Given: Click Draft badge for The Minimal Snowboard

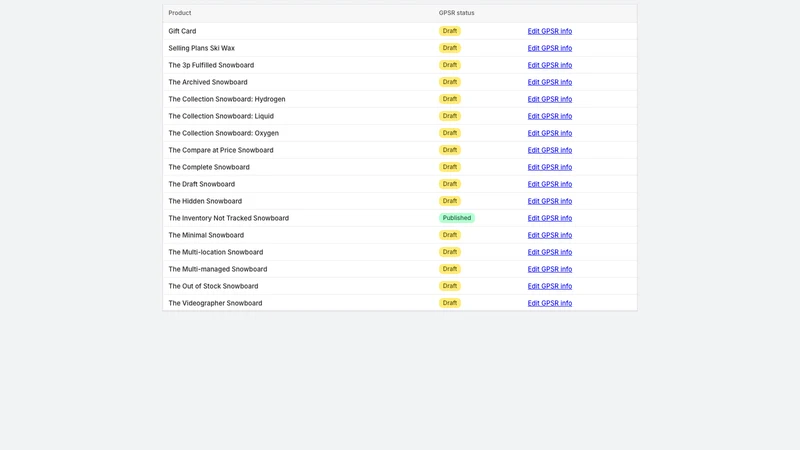Looking at the screenshot, I should pyautogui.click(x=449, y=235).
